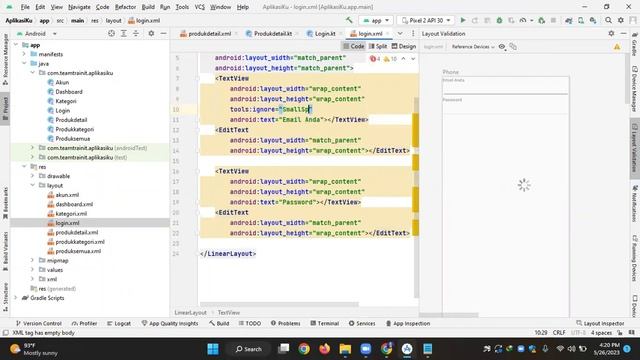Click the Attach Debugger to Android Process icon
This screenshot has height=360, width=640.
(542, 20)
